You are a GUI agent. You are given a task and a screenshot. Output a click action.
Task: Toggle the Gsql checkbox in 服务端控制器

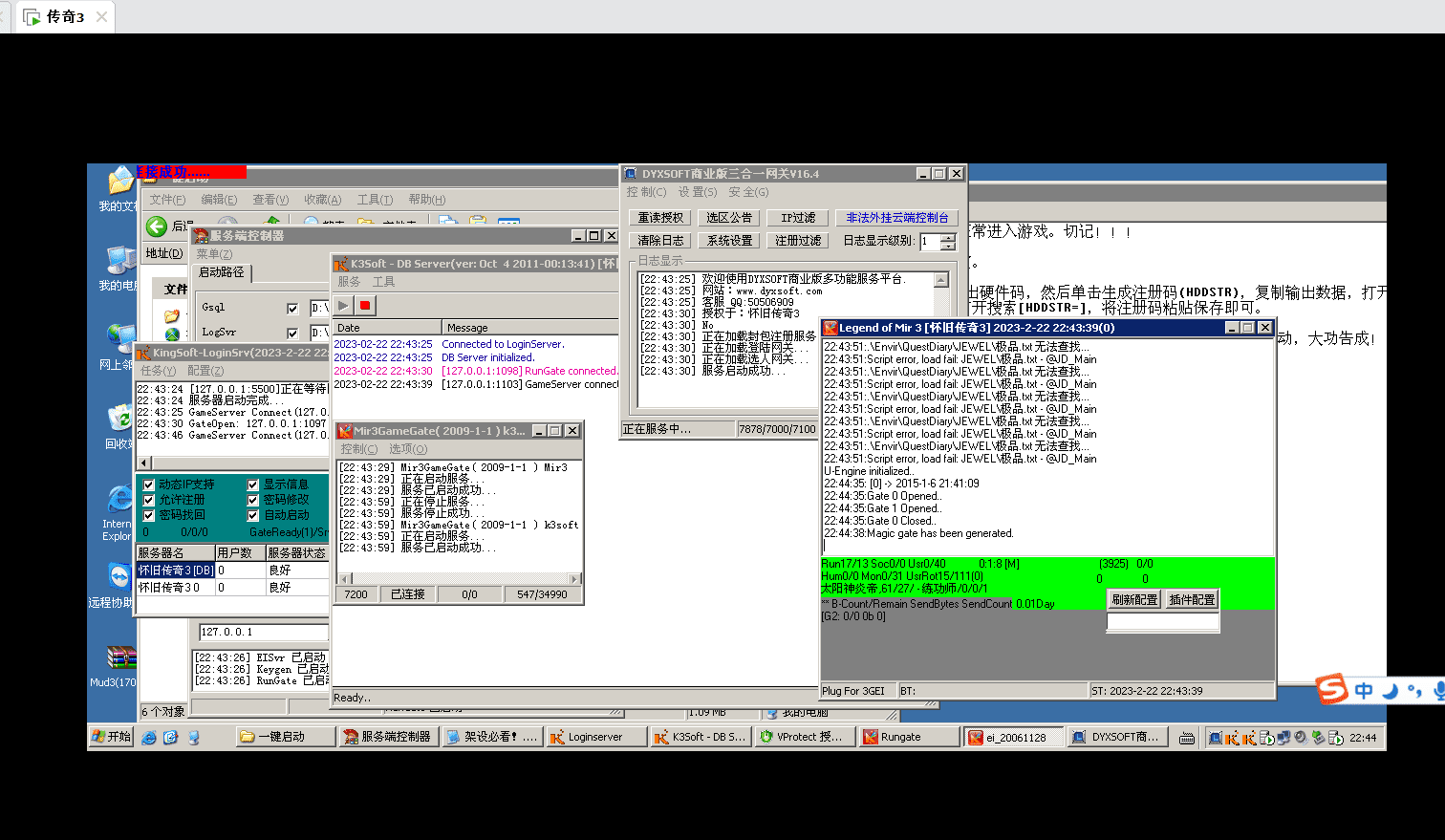[x=292, y=308]
